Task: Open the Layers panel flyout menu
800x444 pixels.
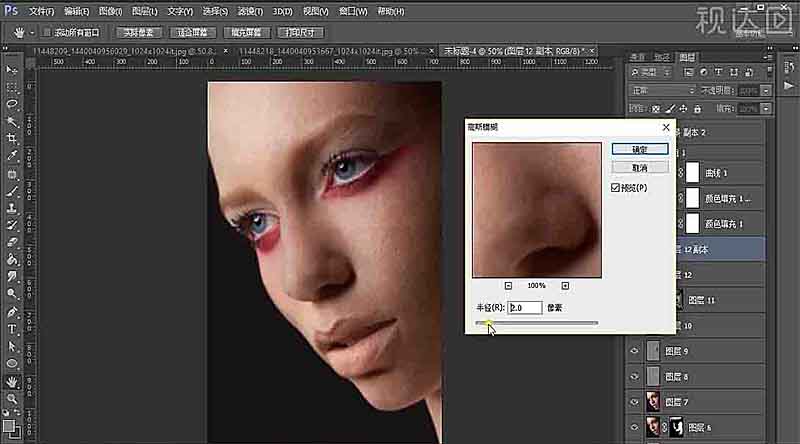Action: pos(768,57)
